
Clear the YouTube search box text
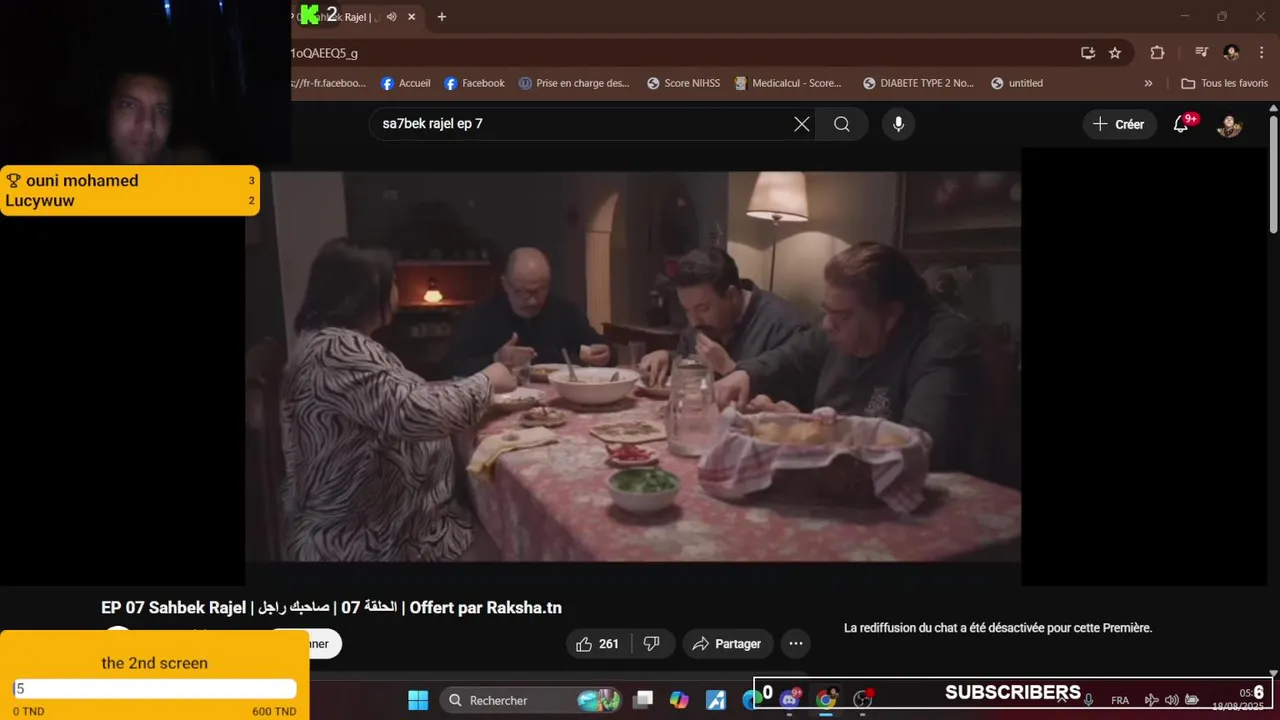coord(801,124)
